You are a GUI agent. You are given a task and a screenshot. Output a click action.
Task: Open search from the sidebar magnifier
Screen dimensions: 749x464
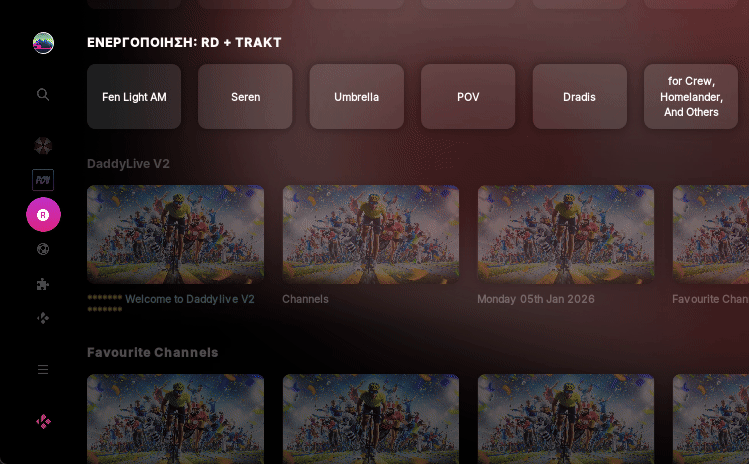pos(43,95)
